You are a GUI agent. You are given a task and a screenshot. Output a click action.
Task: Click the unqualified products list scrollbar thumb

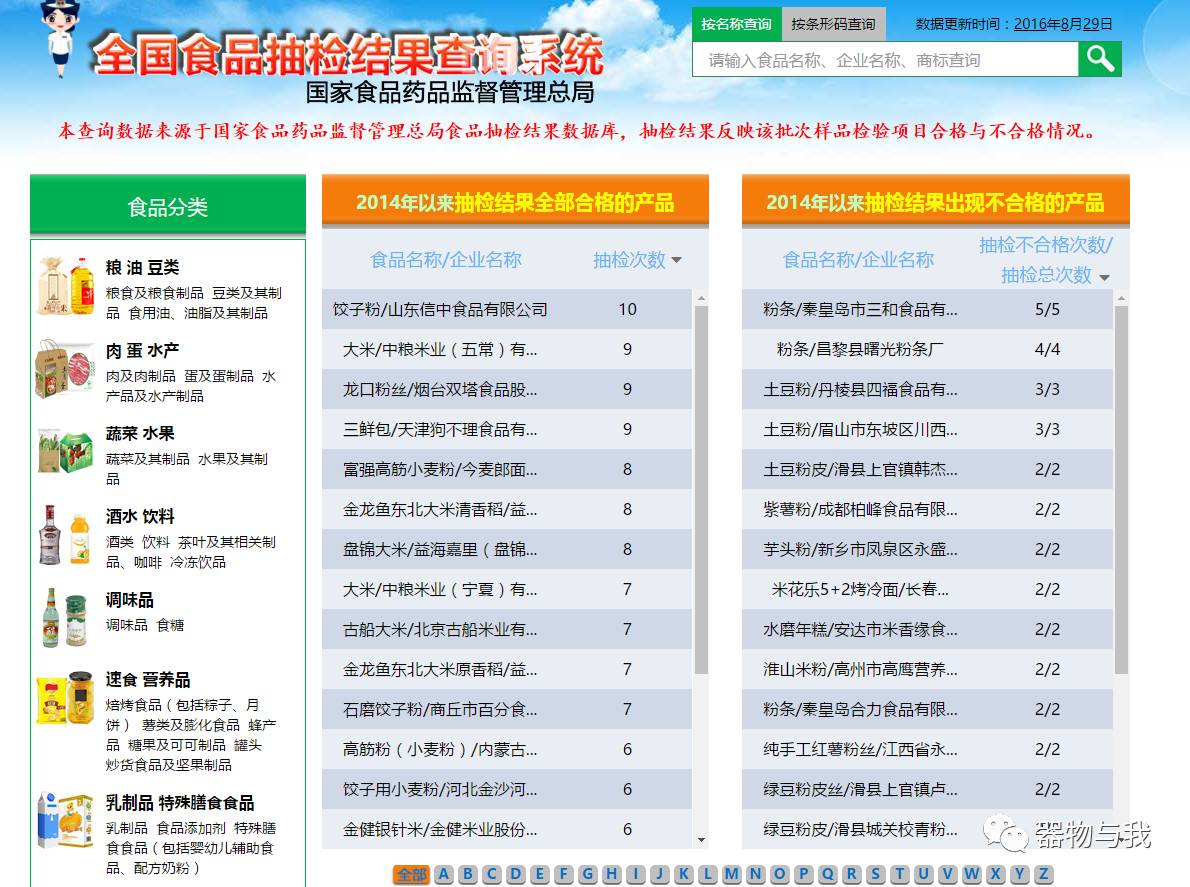point(1122,489)
